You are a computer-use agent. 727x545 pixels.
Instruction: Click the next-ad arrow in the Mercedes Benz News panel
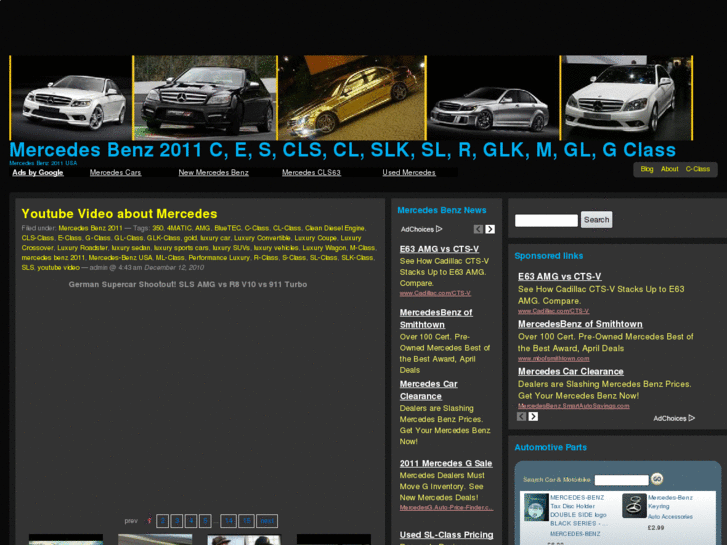point(490,229)
